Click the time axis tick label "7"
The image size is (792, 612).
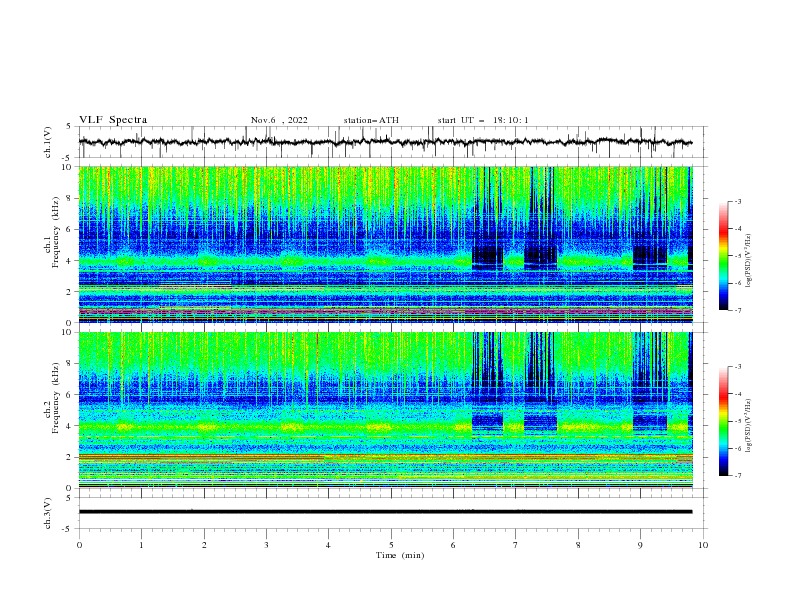point(516,545)
